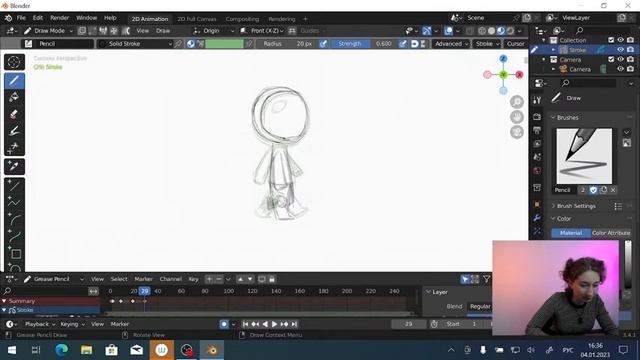The height and width of the screenshot is (360, 640).
Task: Open the Origin stroke placement dropdown
Action: point(213,31)
